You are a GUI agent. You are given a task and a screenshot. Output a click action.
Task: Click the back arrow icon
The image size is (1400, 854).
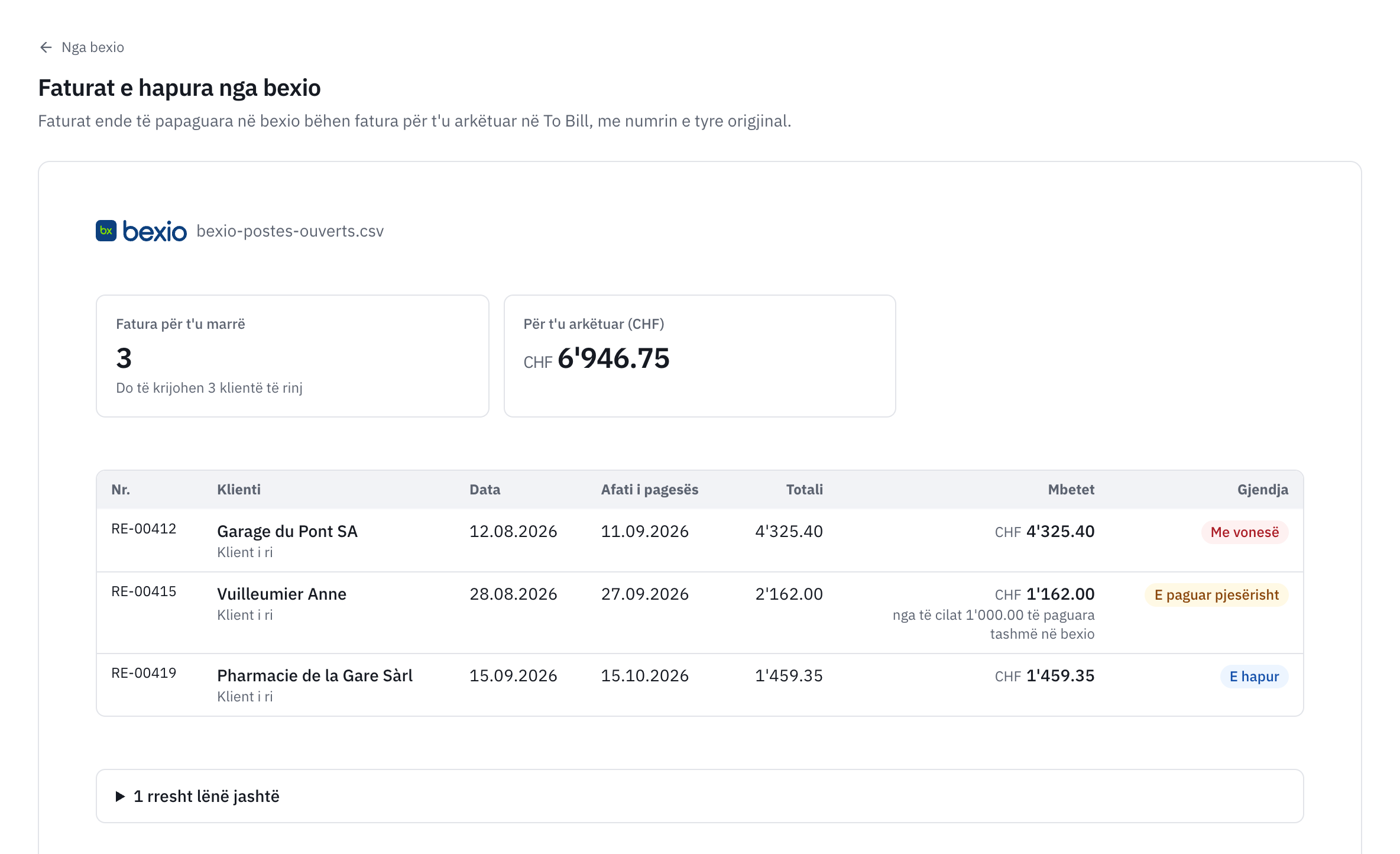click(46, 47)
